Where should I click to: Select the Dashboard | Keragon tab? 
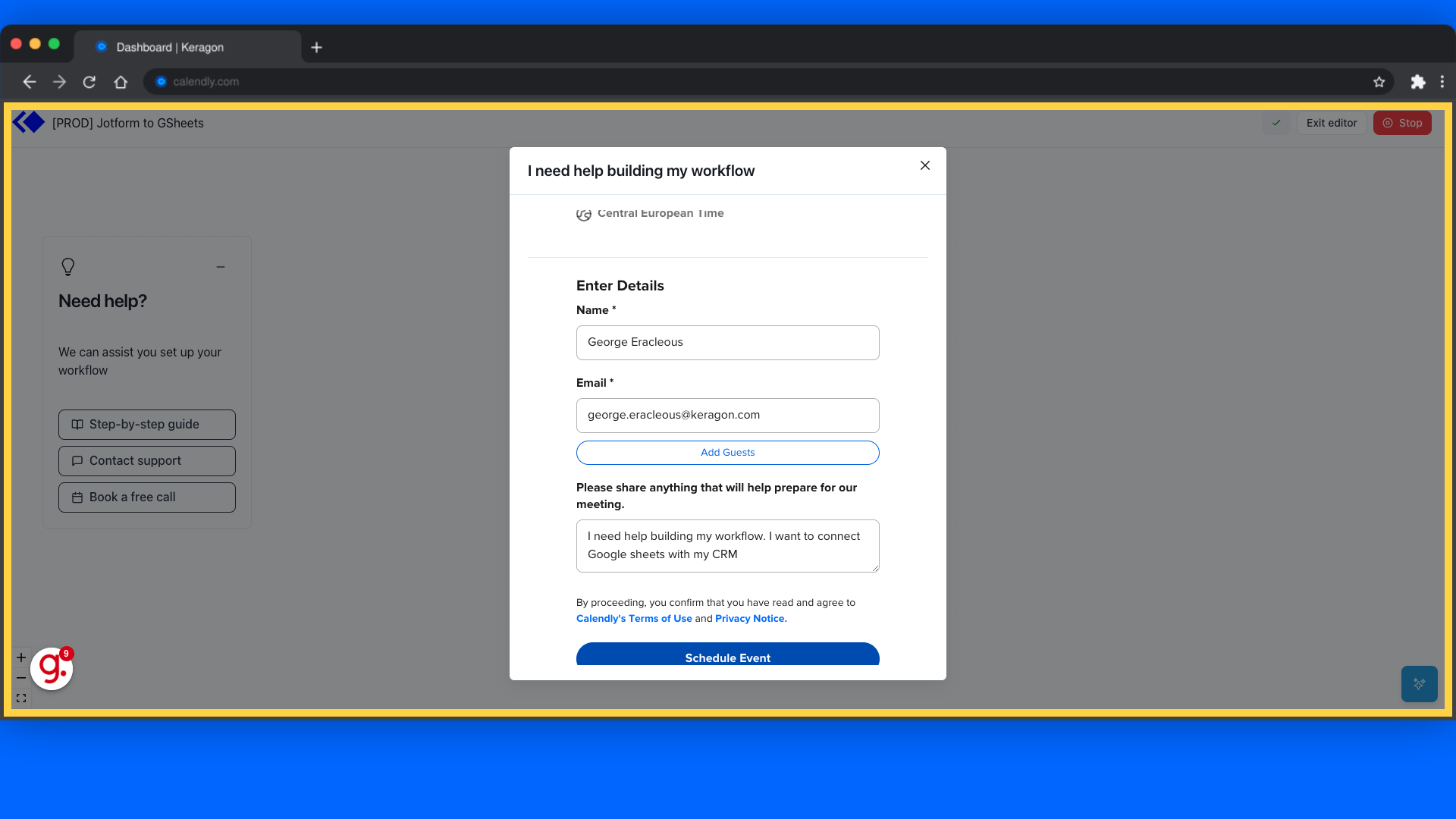coord(188,47)
